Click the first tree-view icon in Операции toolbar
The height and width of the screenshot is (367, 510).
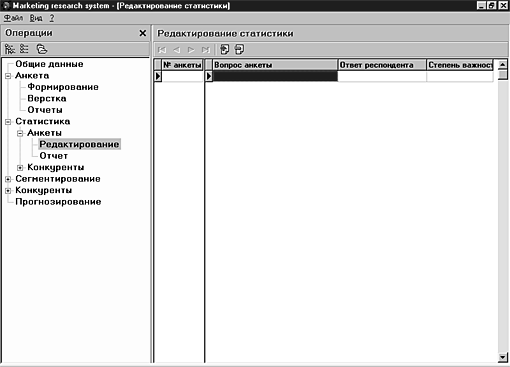pyautogui.click(x=10, y=49)
